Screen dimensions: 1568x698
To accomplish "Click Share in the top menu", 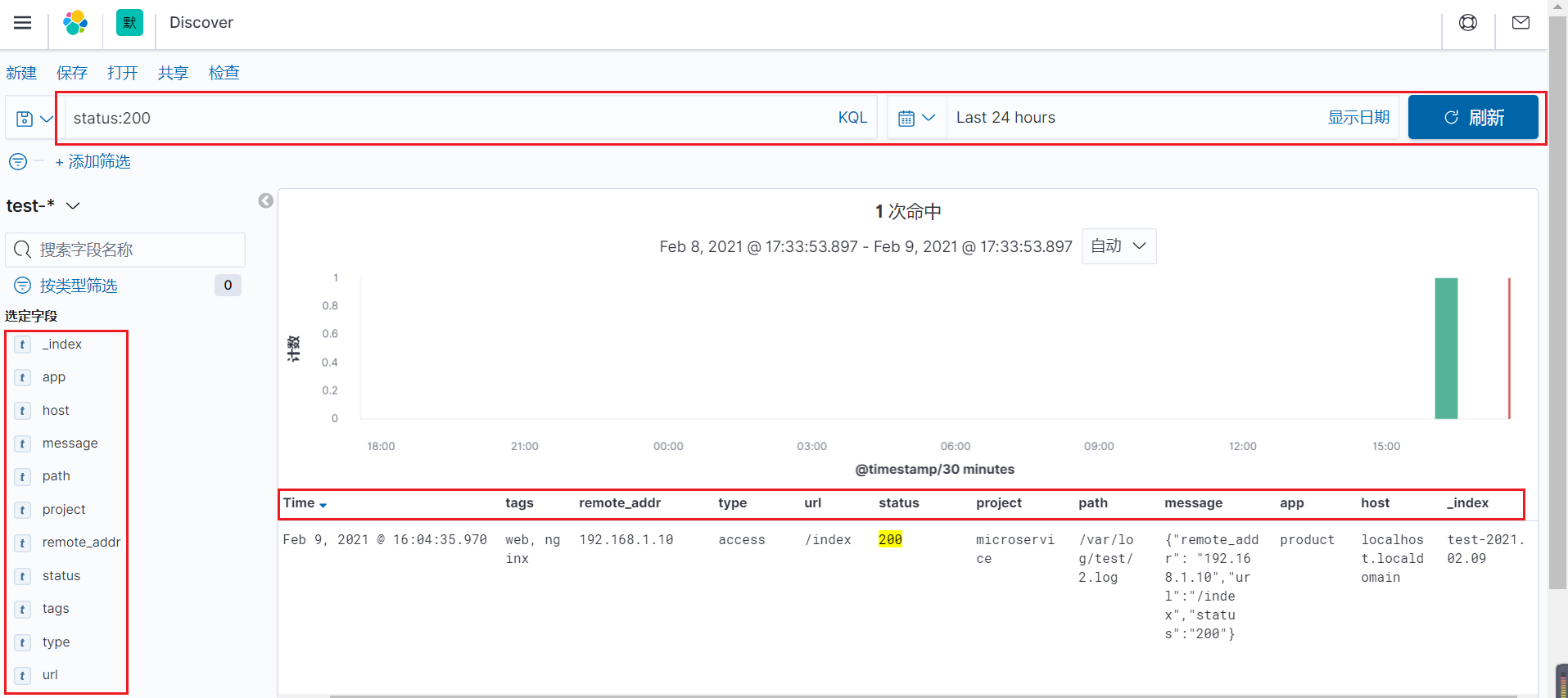I will pos(174,73).
